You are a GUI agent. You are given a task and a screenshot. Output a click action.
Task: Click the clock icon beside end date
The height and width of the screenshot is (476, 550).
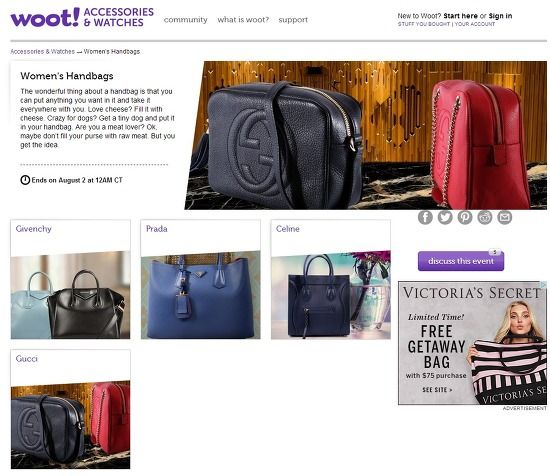coord(25,180)
